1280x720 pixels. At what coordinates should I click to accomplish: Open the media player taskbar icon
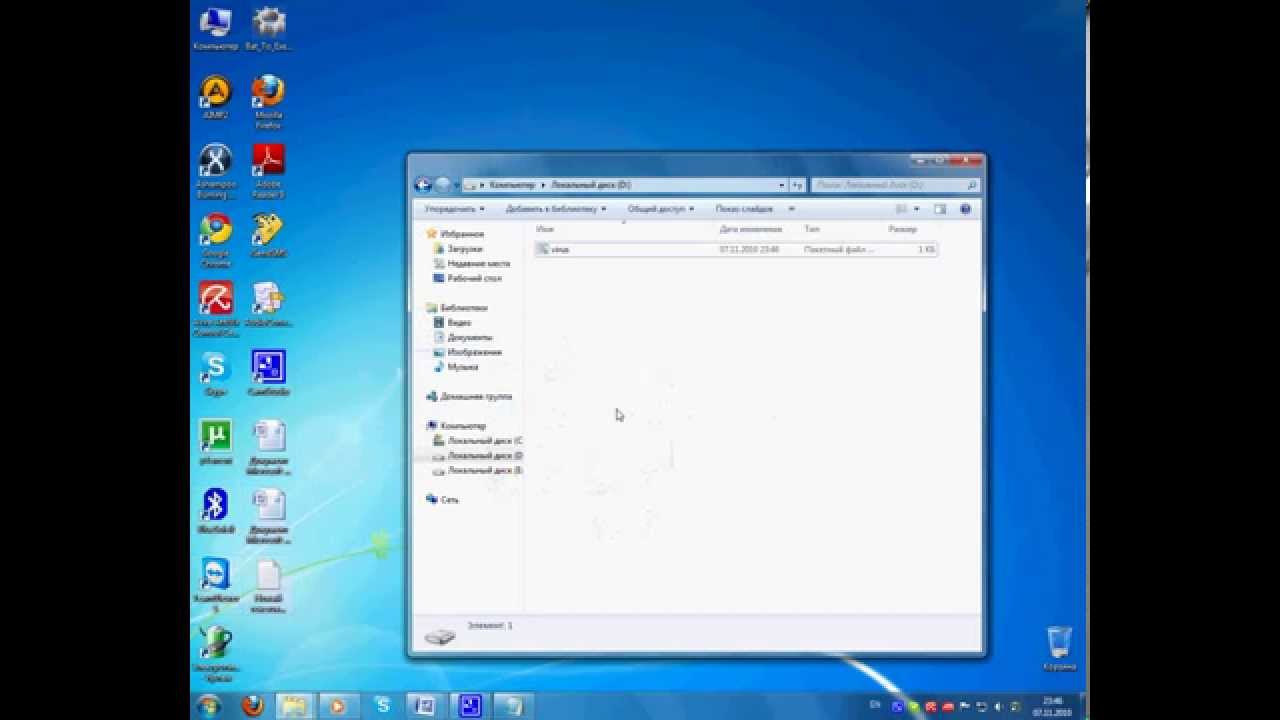tap(338, 706)
